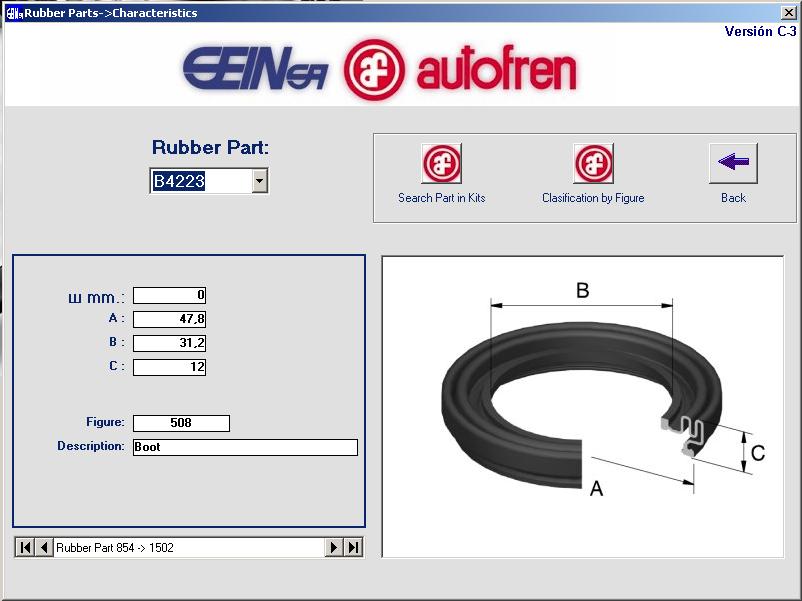802x601 pixels.
Task: Click the Versión C-3 text
Action: (760, 31)
